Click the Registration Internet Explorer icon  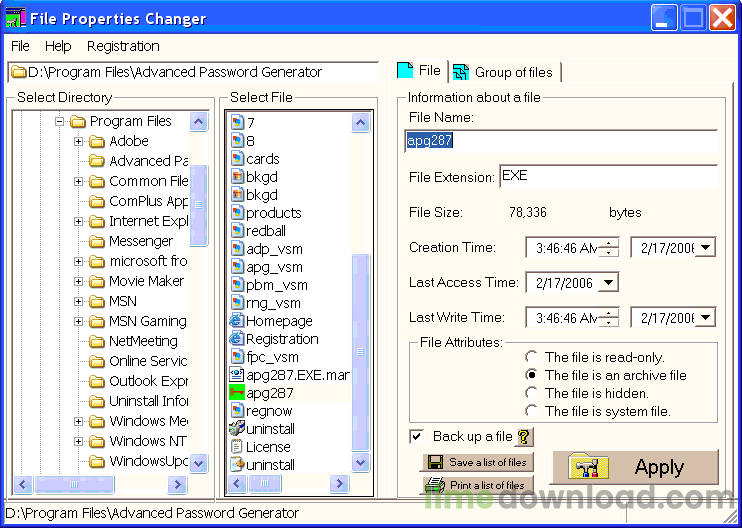(237, 339)
